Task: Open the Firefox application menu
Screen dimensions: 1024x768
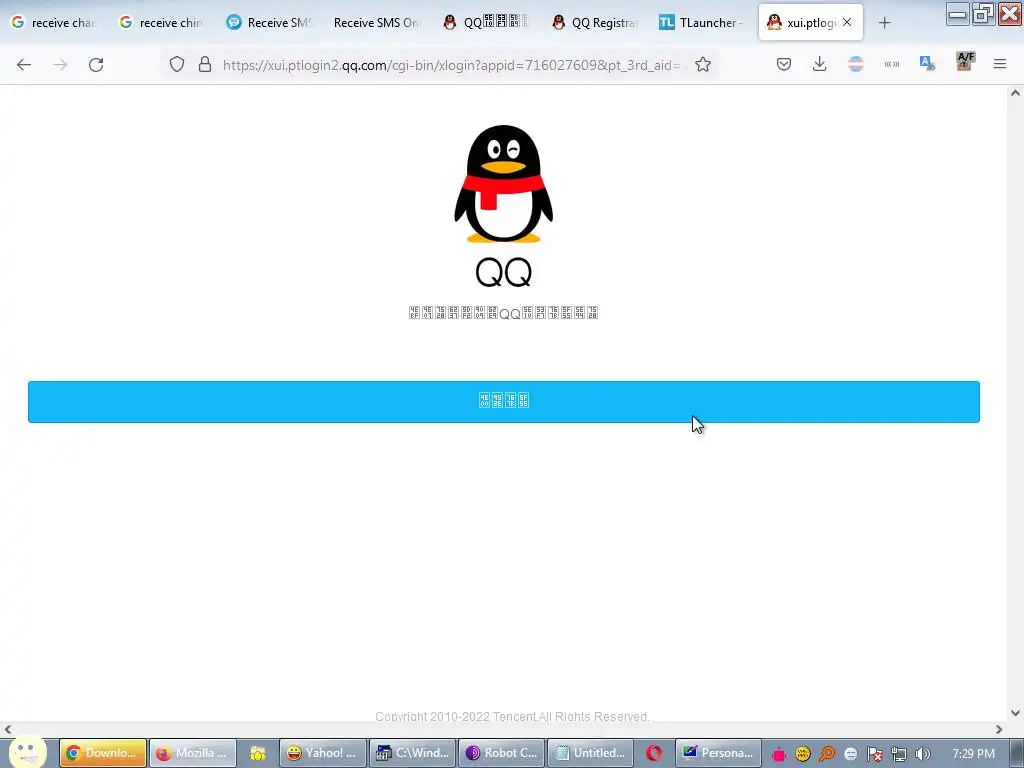Action: (x=1000, y=64)
